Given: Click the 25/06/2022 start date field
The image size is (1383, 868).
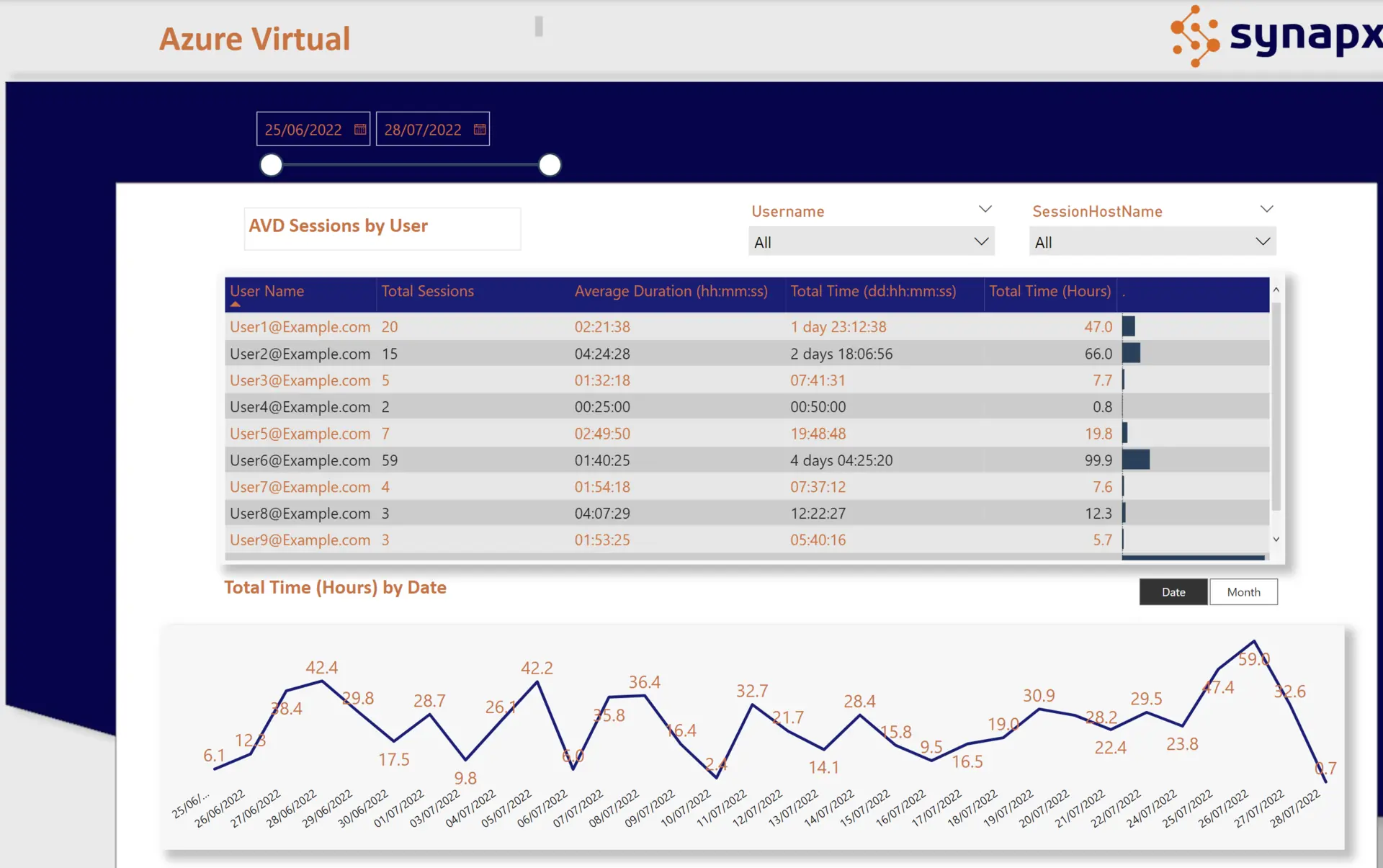Looking at the screenshot, I should 303,130.
